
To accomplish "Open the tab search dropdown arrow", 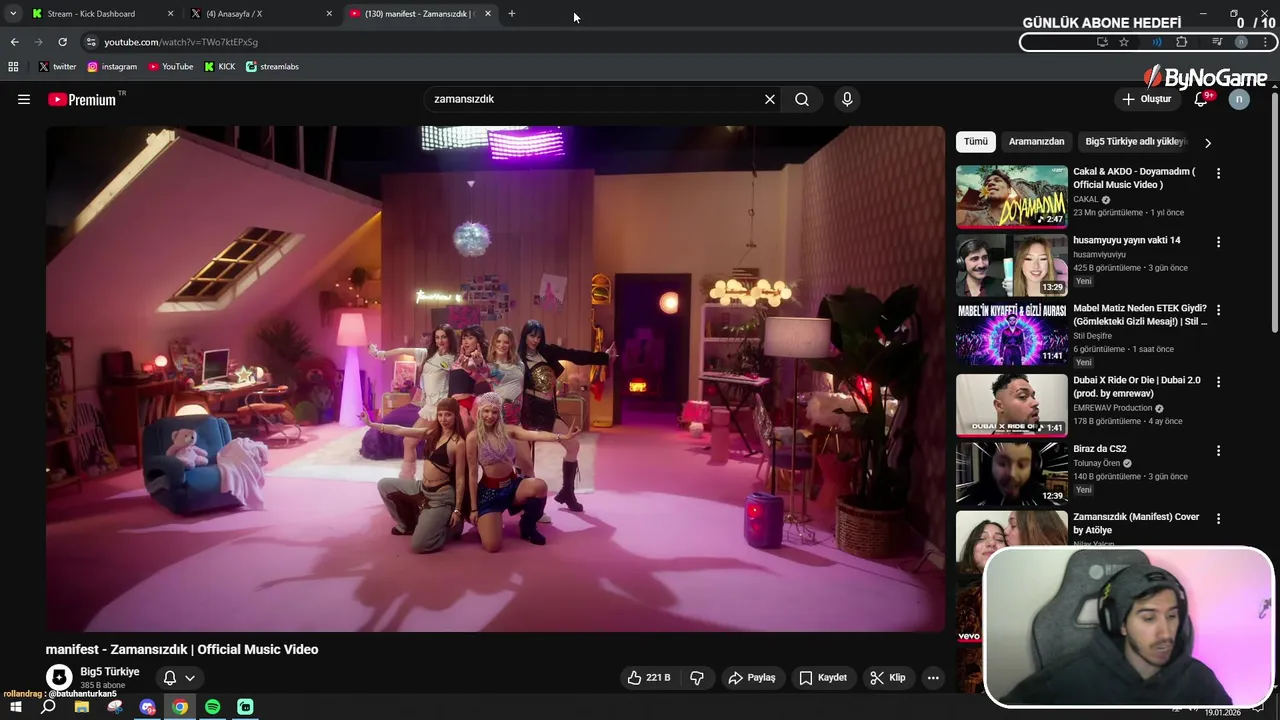I will click(13, 14).
